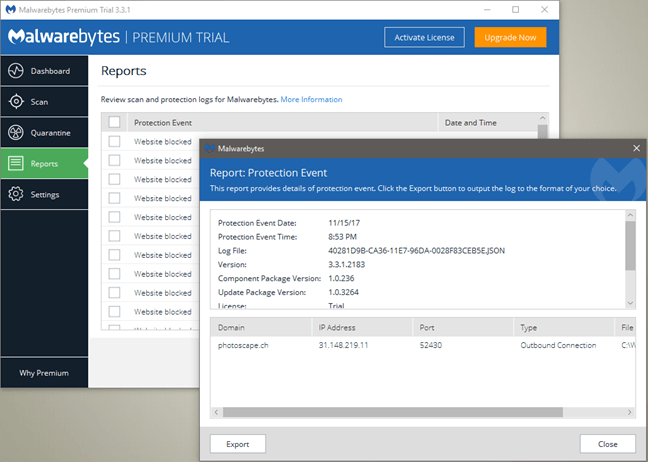Click right arrow of horizontal table scrollbar
Screen dimensions: 648x462
point(629,412)
